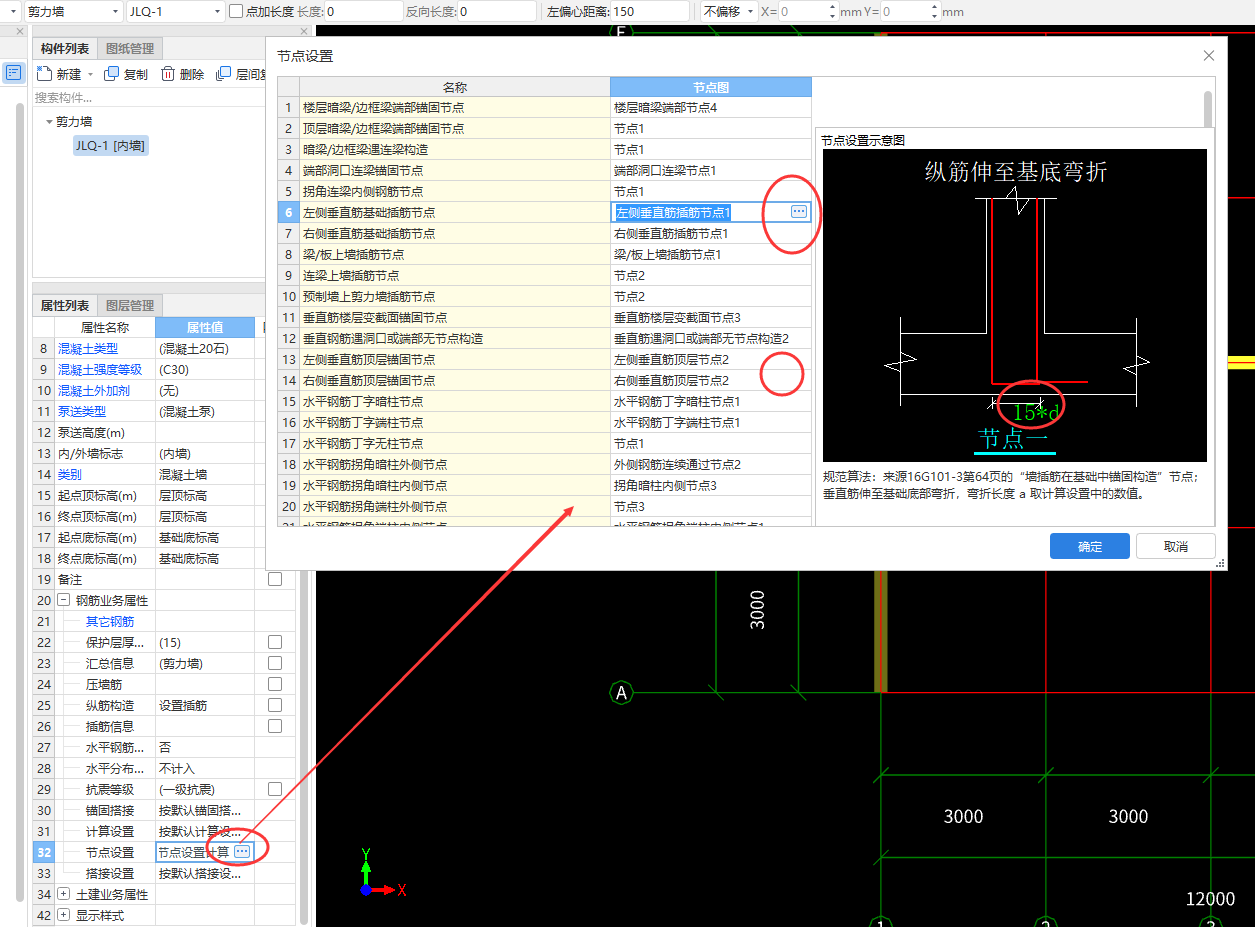Close the 构件列表 panel with X
The height and width of the screenshot is (927, 1255).
[x=304, y=31]
